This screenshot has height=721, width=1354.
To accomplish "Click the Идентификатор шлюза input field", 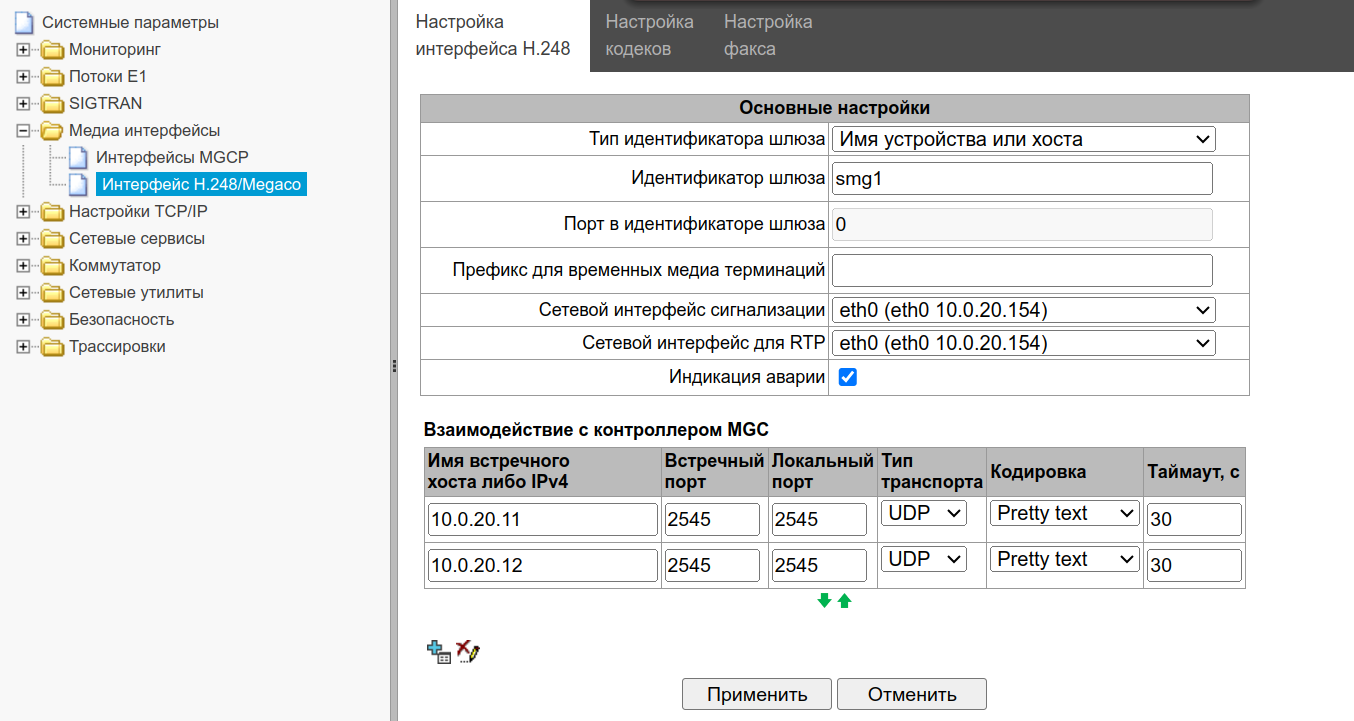I will (x=1021, y=179).
